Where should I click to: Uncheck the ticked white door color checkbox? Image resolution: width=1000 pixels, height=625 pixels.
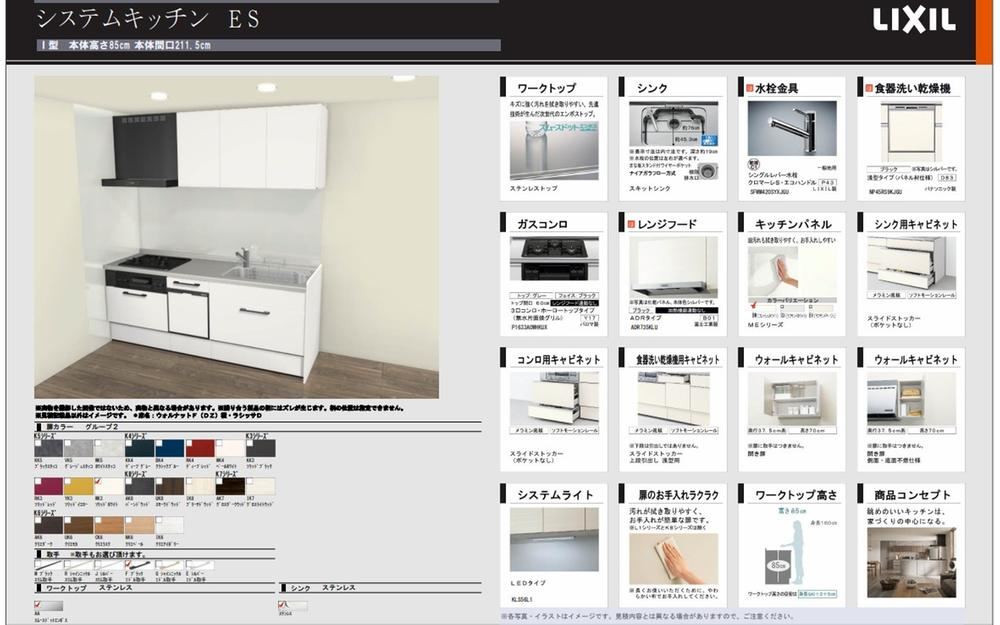coord(98,482)
